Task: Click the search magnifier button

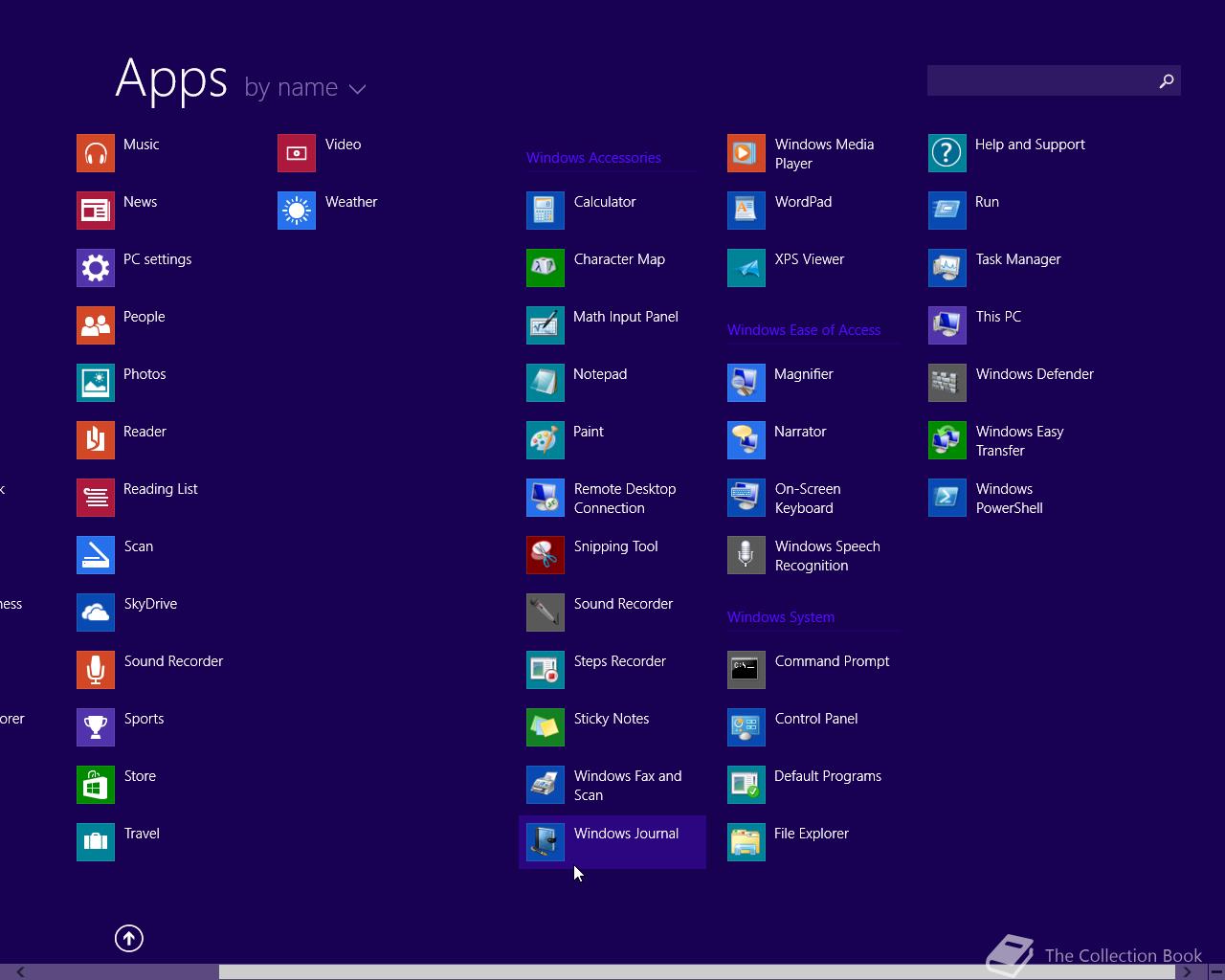Action: [x=1166, y=80]
